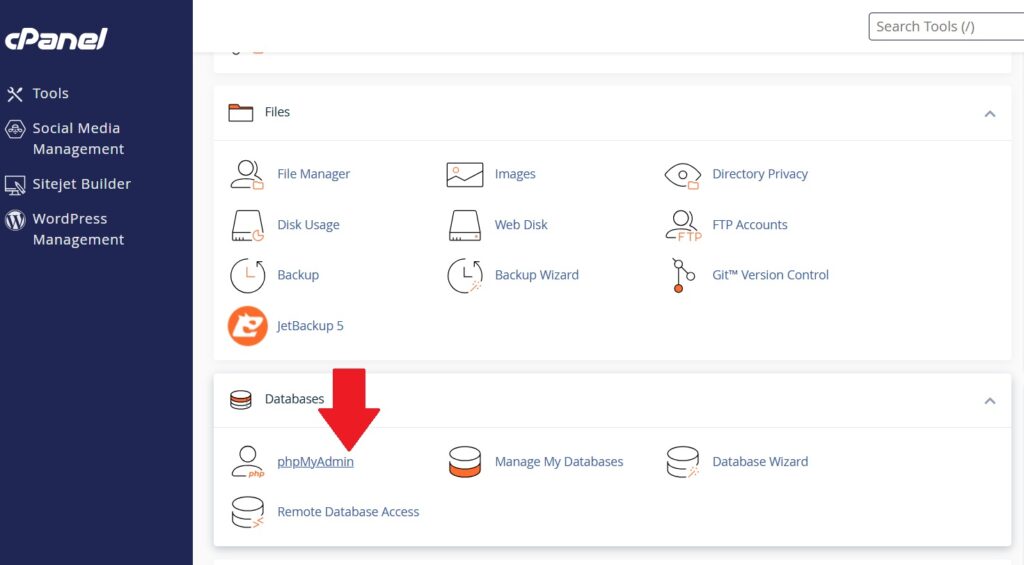Open the Disk Usage link
The image size is (1024, 565).
pos(308,225)
